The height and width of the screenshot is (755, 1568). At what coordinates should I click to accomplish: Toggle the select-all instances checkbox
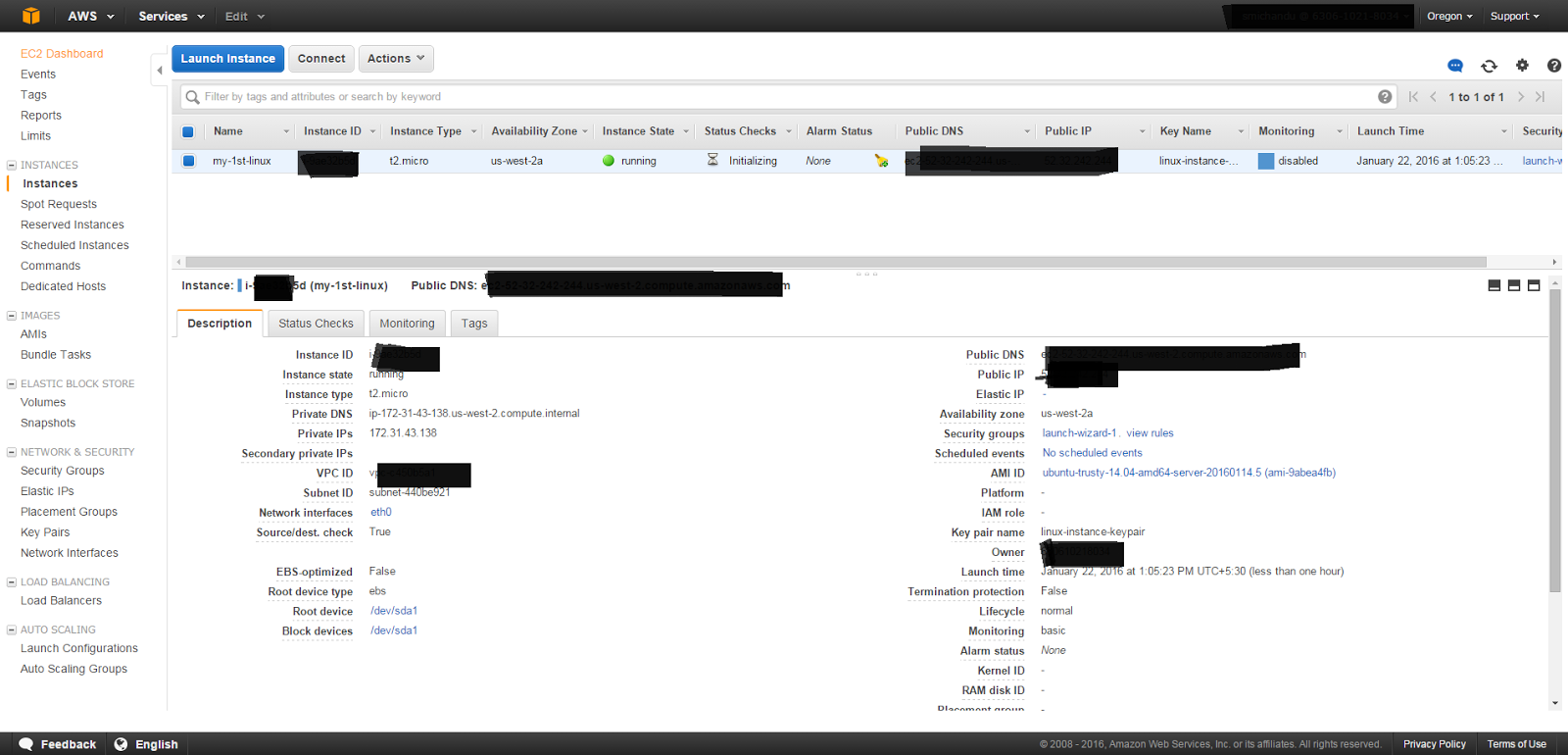188,131
